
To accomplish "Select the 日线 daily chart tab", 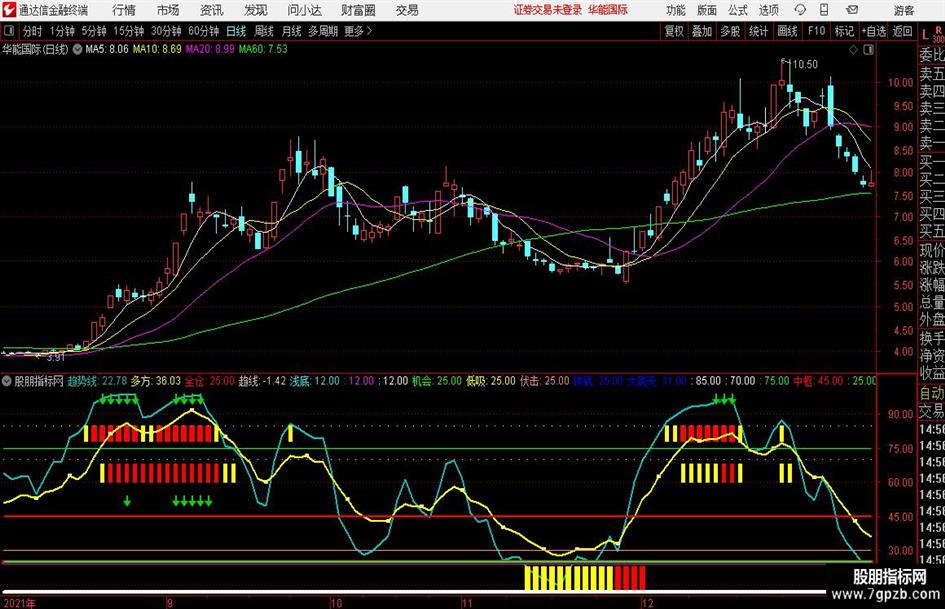I will [x=236, y=31].
